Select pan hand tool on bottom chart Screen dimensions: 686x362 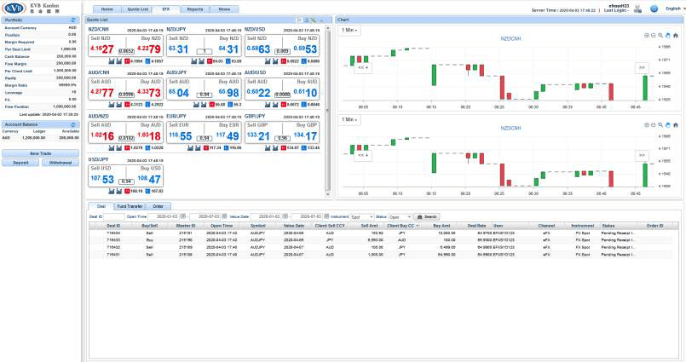pos(668,125)
